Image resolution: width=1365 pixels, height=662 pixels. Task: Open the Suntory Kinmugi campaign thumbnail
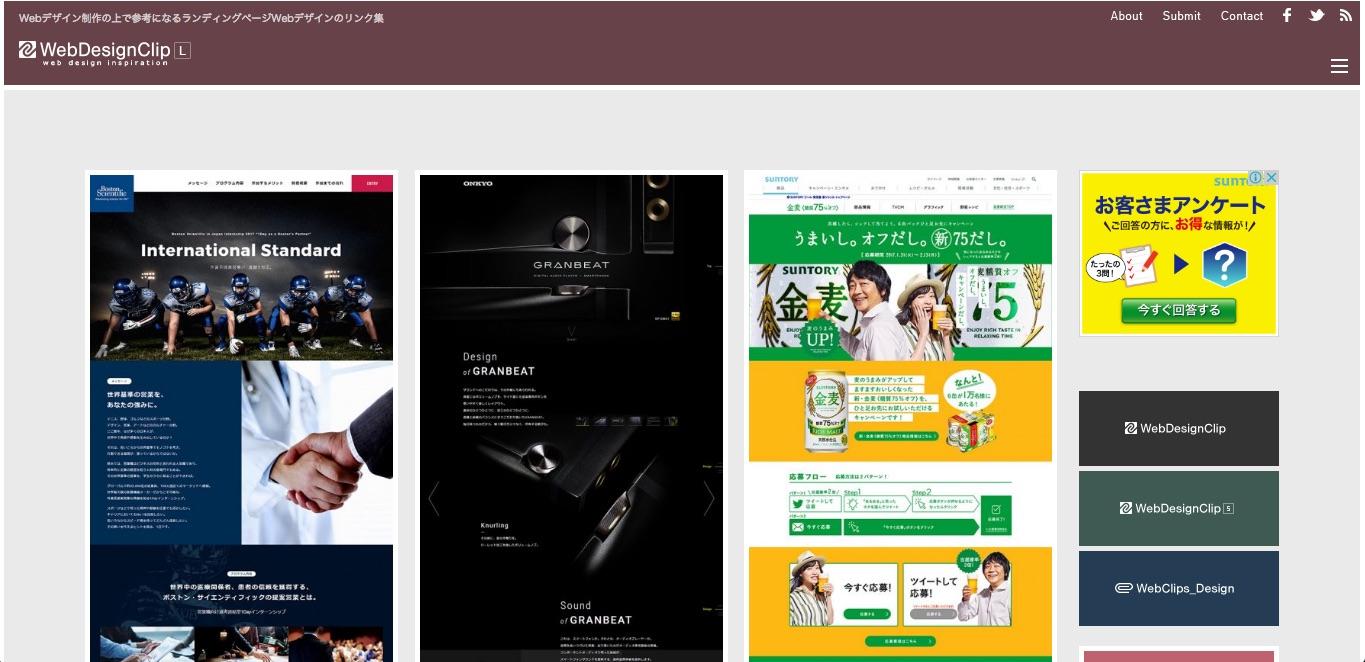pyautogui.click(x=900, y=418)
